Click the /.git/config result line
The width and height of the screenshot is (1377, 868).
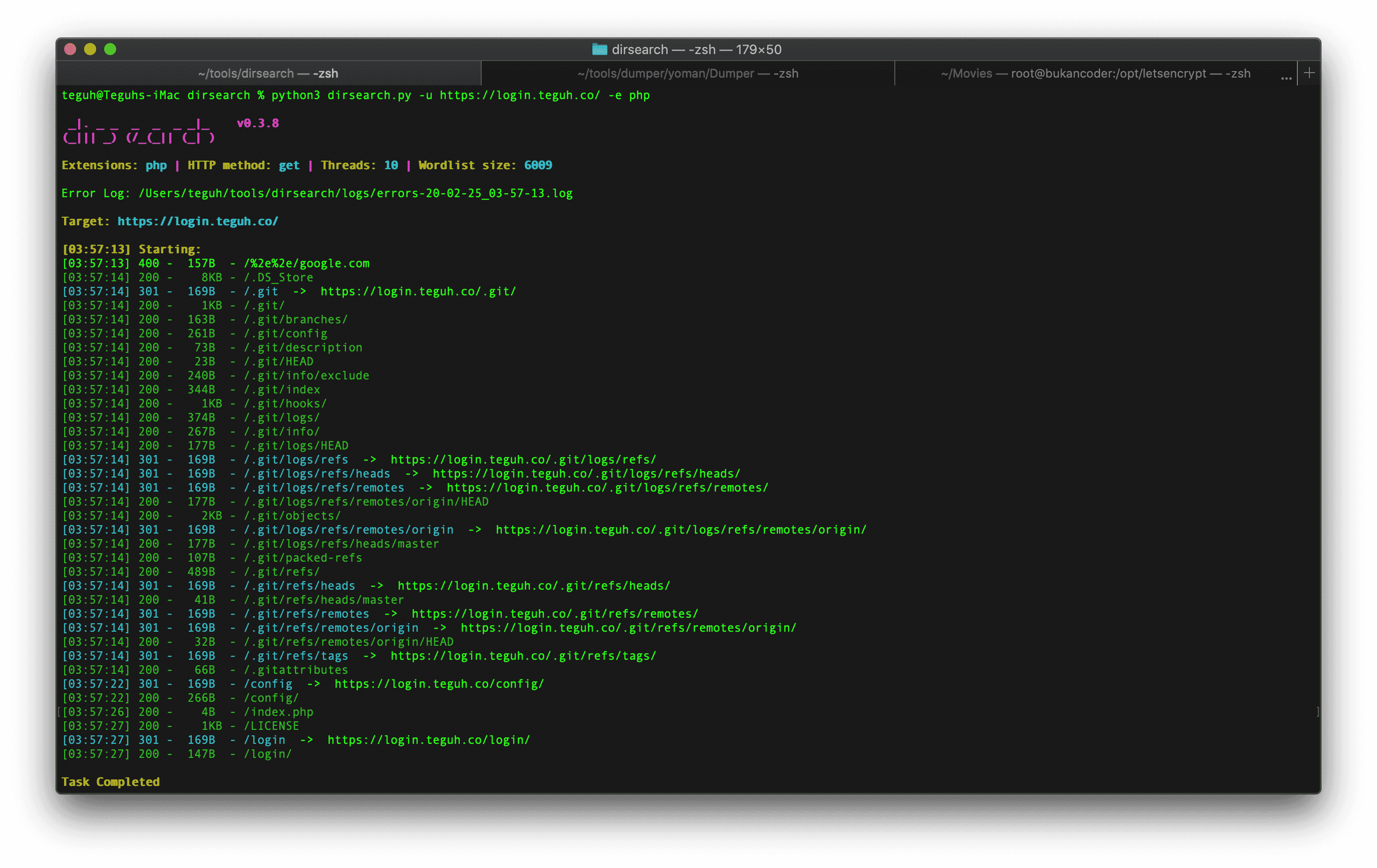pos(285,333)
